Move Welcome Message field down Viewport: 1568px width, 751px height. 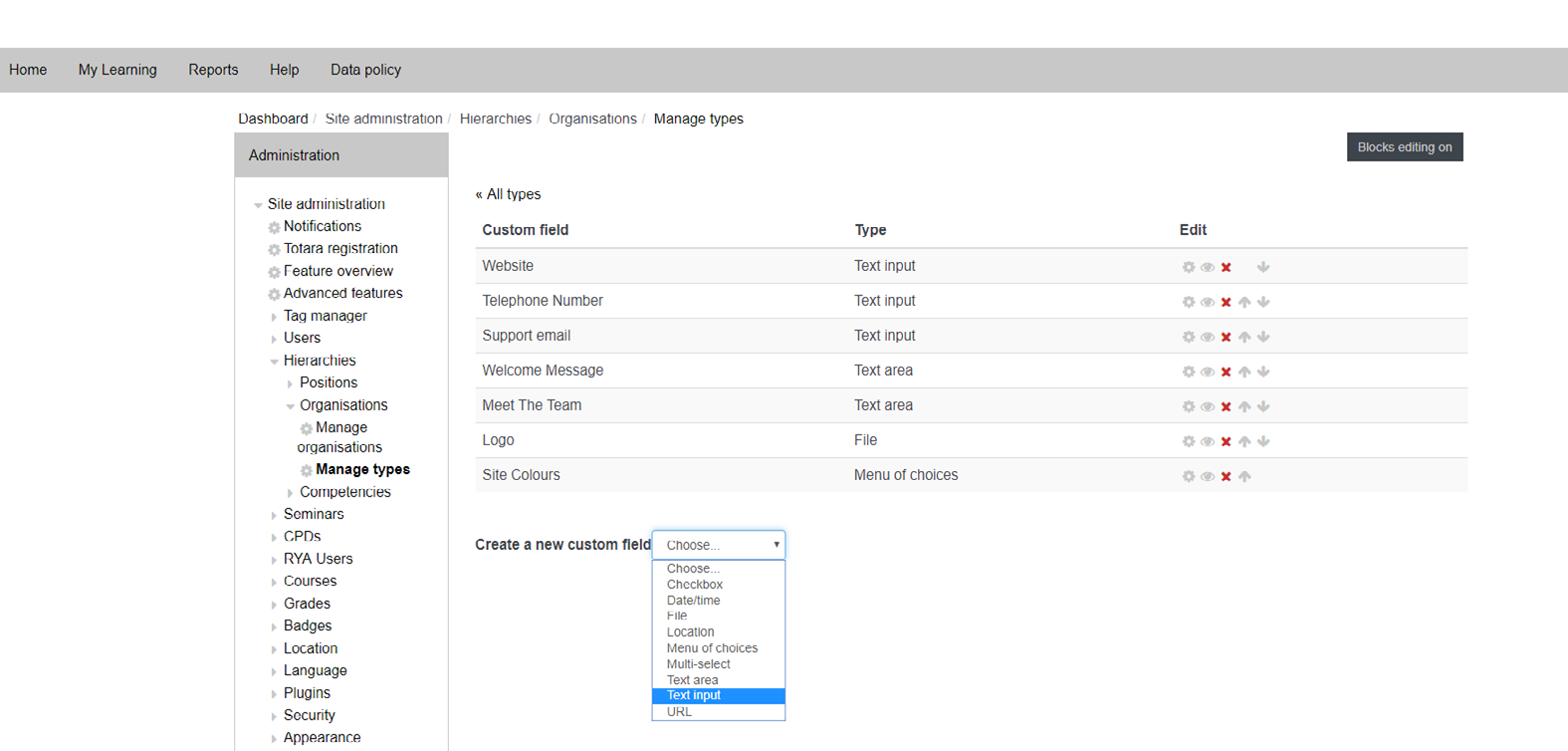(1263, 372)
